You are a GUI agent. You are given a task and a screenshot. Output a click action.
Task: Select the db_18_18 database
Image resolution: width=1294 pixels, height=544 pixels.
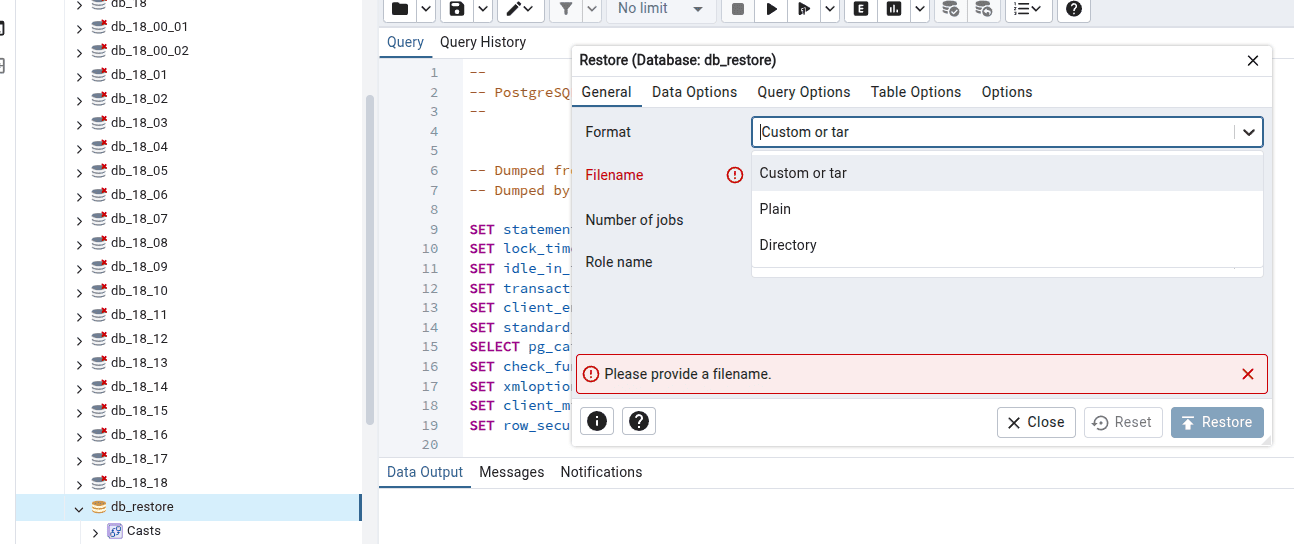pos(139,482)
